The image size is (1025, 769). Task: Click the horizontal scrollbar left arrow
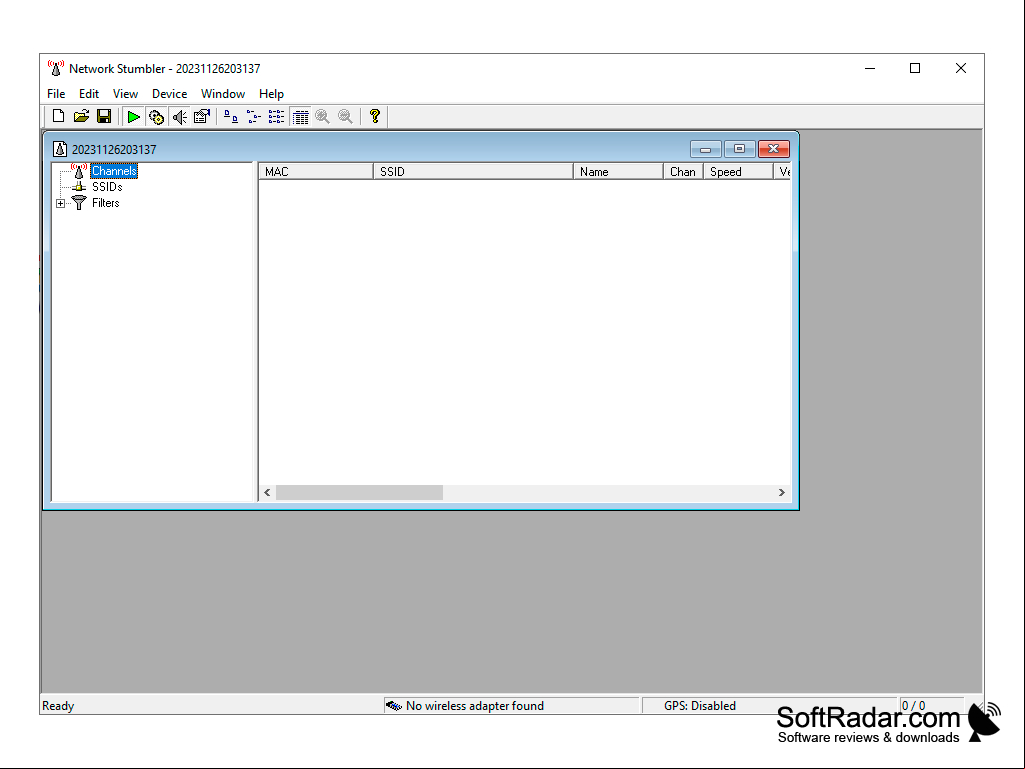267,492
